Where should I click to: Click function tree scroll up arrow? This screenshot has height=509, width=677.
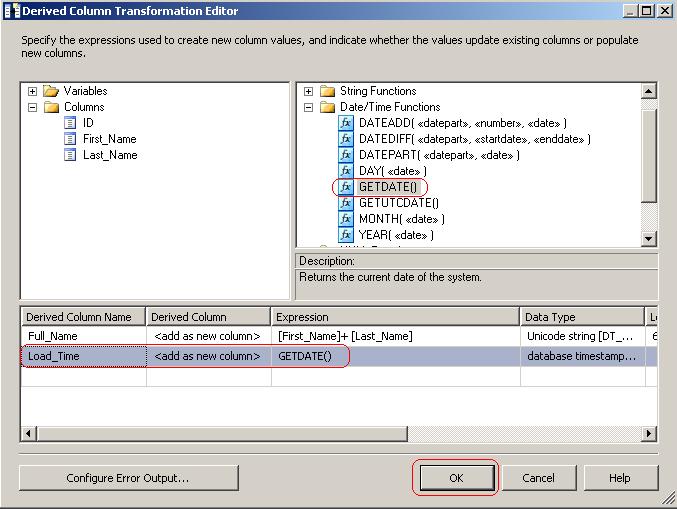649,91
